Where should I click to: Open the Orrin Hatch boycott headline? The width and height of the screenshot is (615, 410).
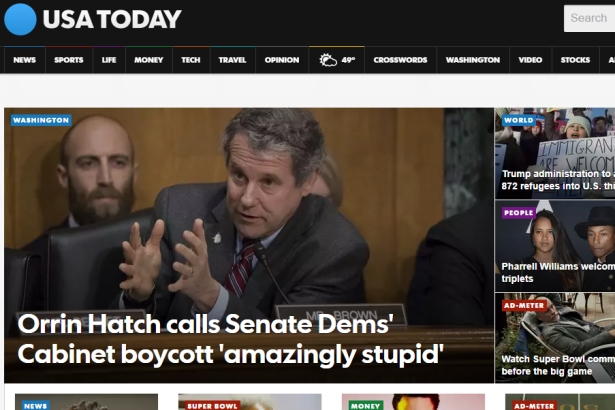pos(231,339)
